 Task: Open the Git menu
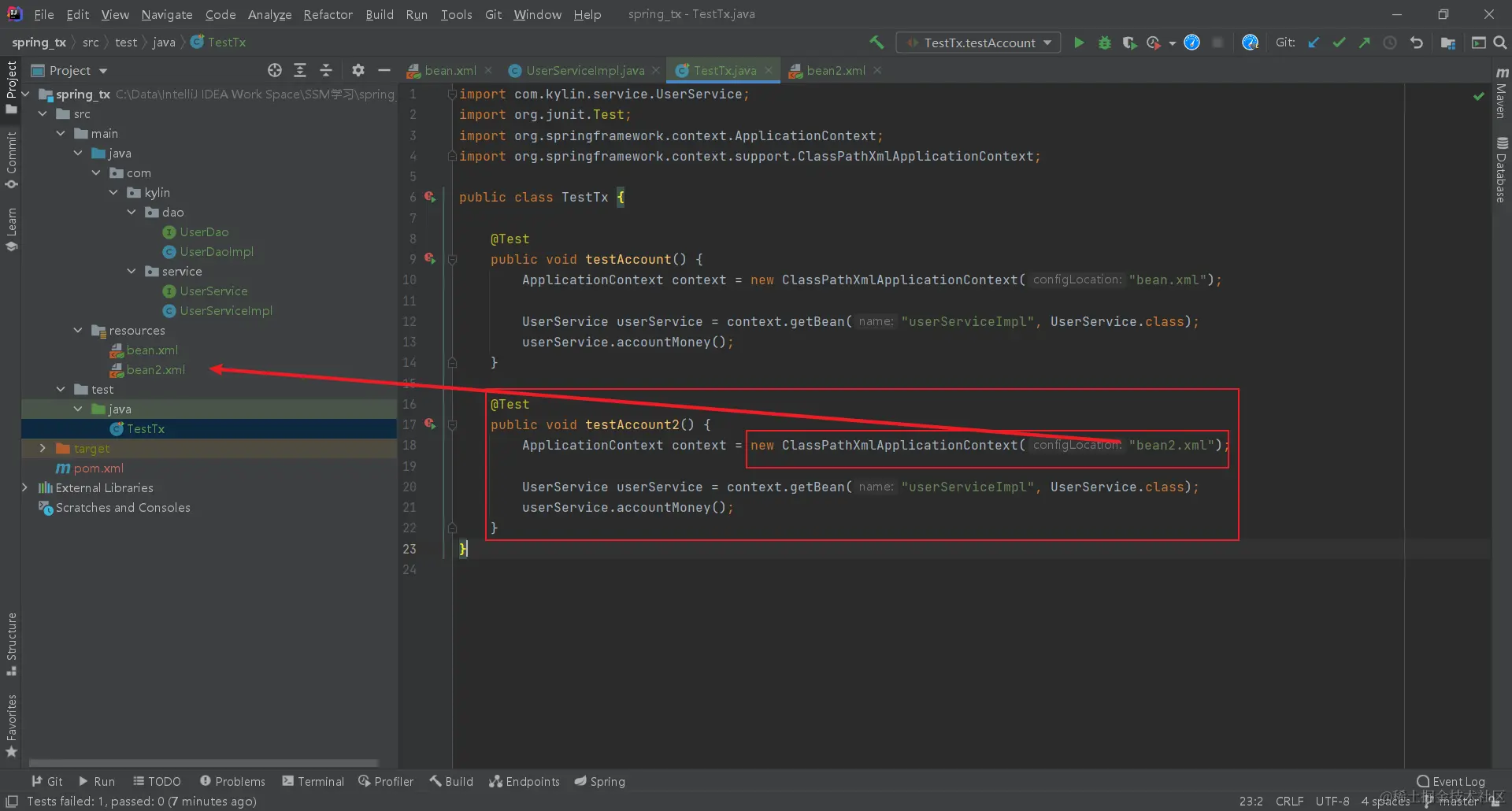click(x=493, y=14)
